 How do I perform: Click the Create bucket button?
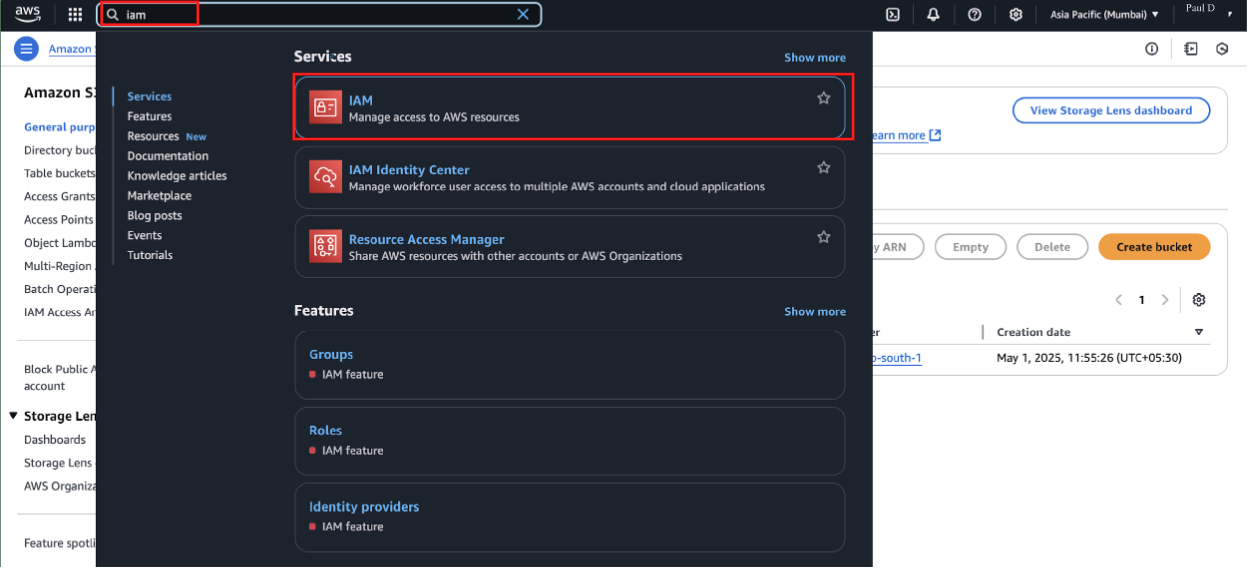(1154, 247)
